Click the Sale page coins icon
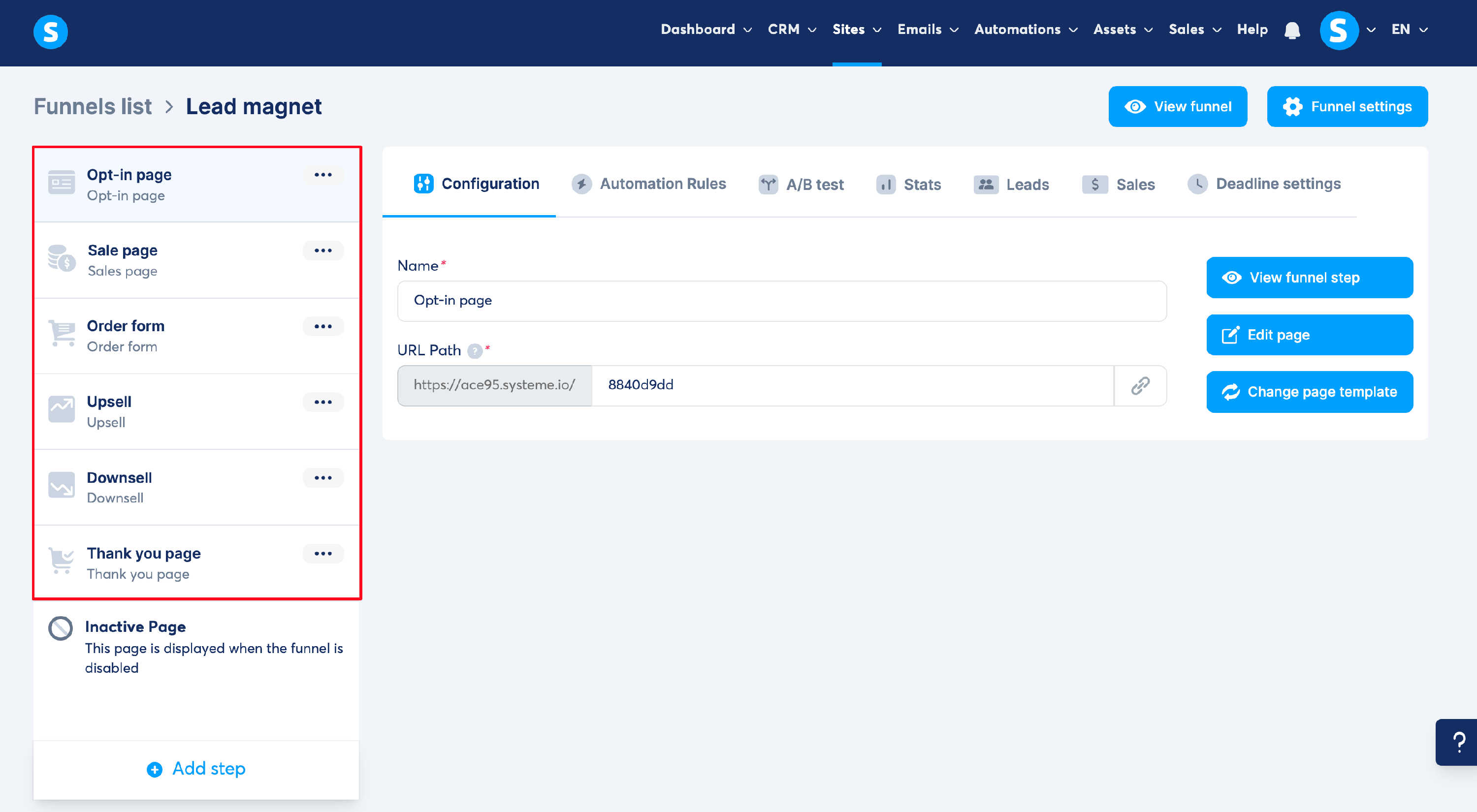The width and height of the screenshot is (1477, 812). coord(62,258)
